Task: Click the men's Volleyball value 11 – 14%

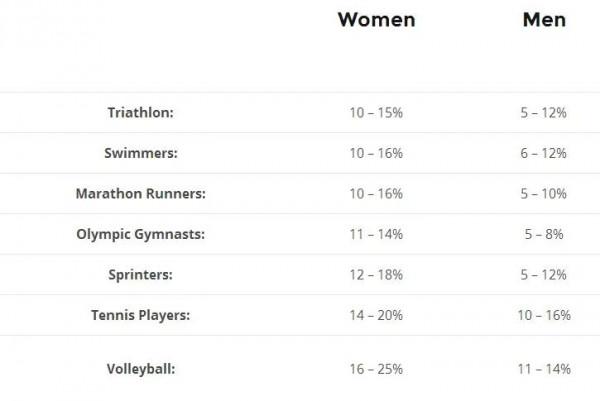Action: pyautogui.click(x=543, y=369)
